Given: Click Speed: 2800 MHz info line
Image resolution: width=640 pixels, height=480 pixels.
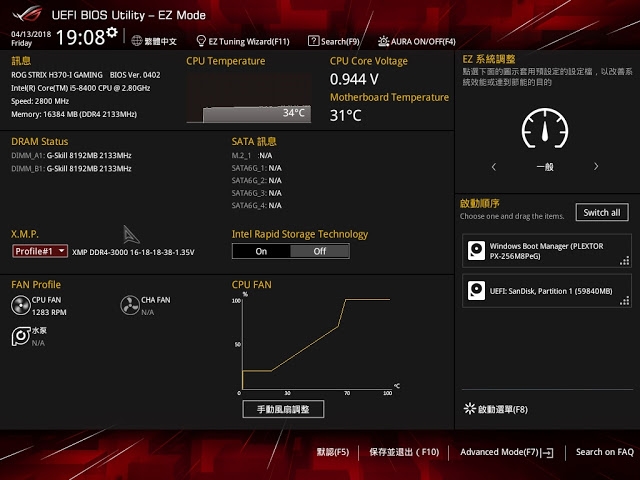Looking at the screenshot, I should 40,101.
